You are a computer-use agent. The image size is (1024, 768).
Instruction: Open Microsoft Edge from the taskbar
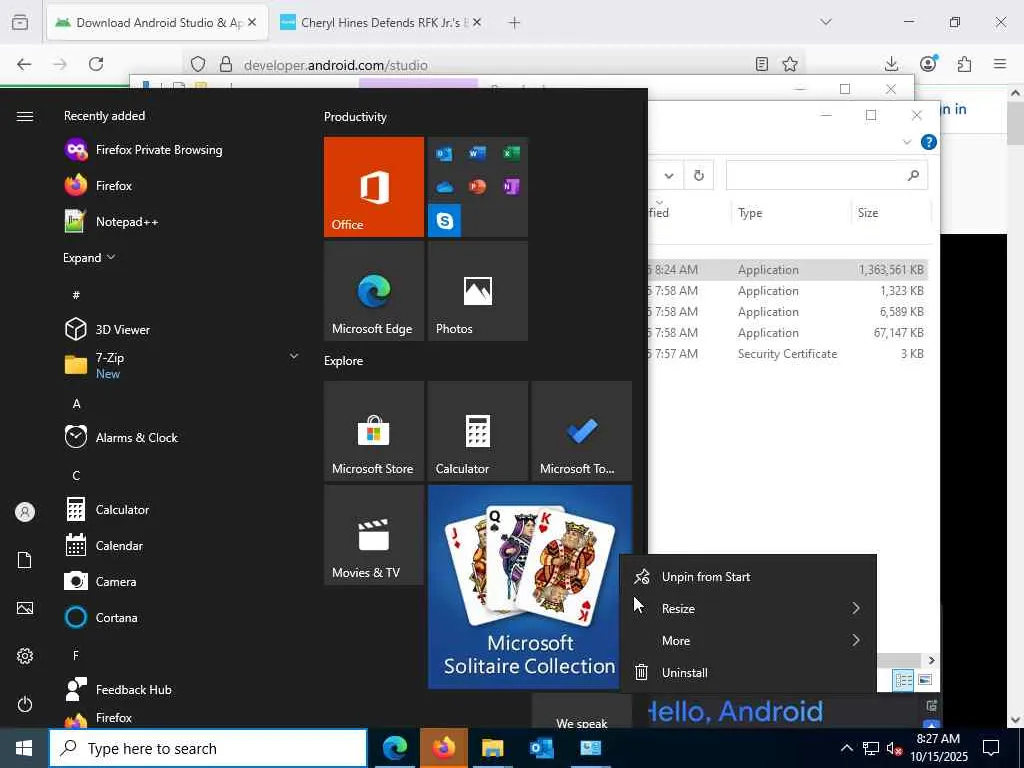pyautogui.click(x=395, y=748)
